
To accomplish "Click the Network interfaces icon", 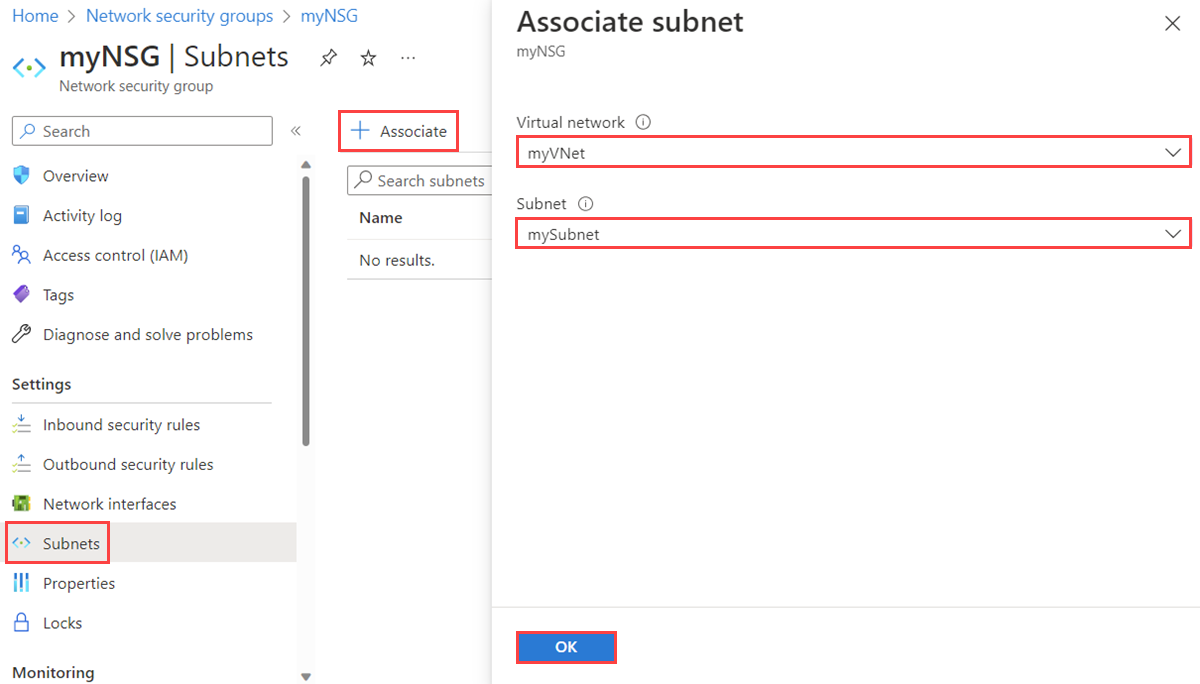I will (x=21, y=503).
